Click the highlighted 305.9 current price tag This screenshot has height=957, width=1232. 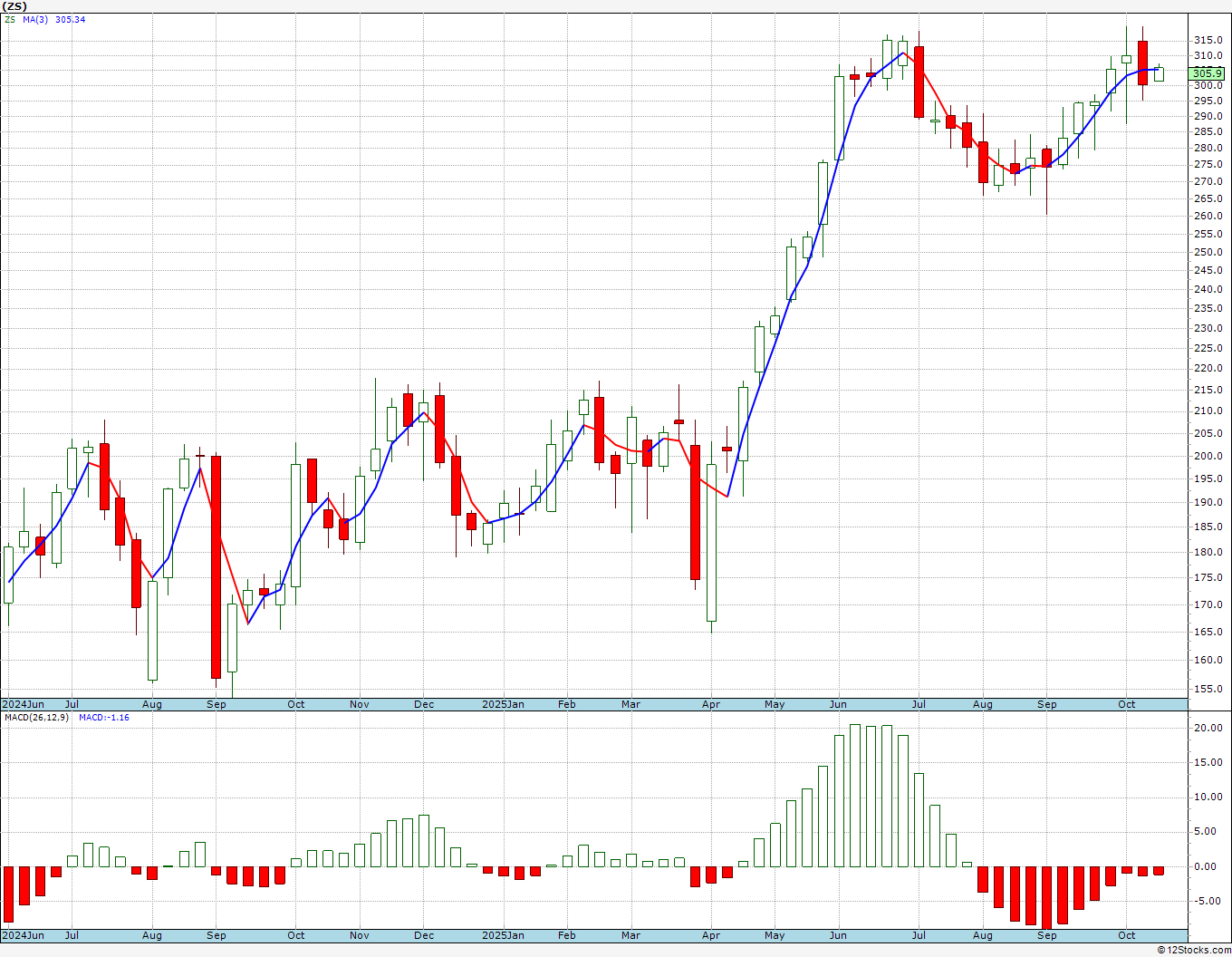pos(1208,73)
